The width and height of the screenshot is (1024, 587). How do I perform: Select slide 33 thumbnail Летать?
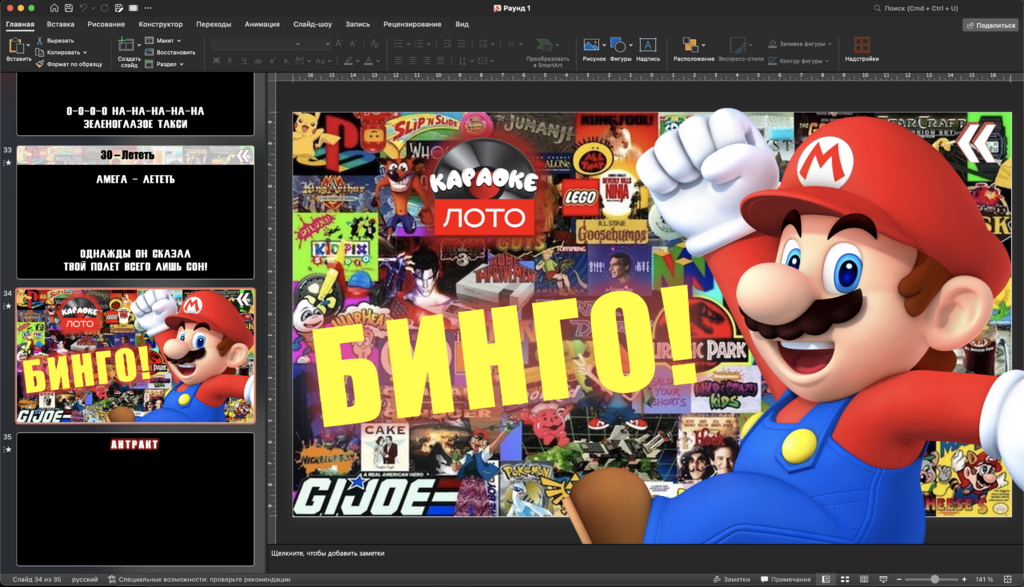tap(135, 212)
